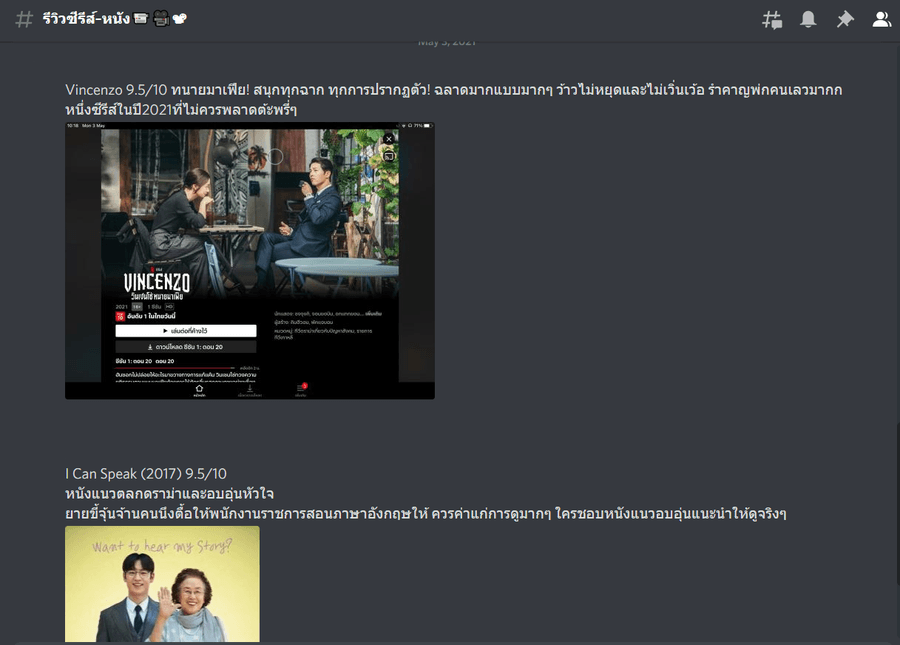Image resolution: width=900 pixels, height=645 pixels.
Task: Click the หนังแนวตลกดราม่าและอบอุ่นหัวใจ message line
Action: click(x=169, y=494)
